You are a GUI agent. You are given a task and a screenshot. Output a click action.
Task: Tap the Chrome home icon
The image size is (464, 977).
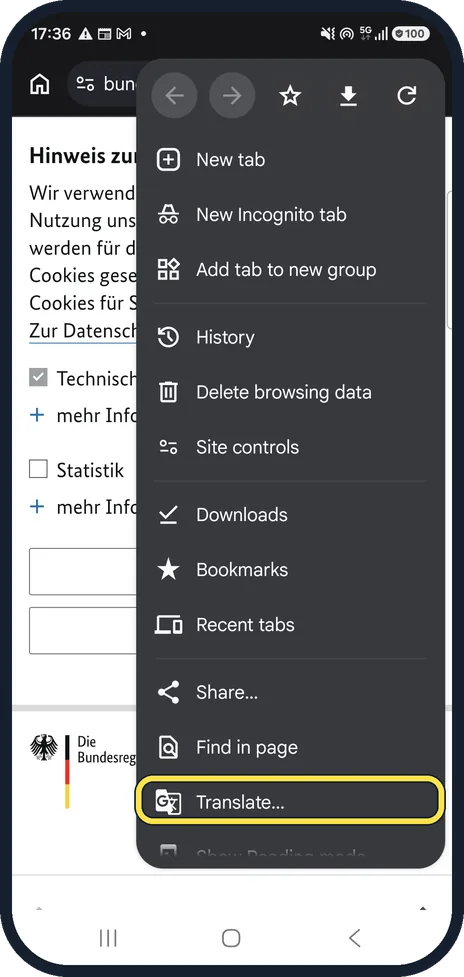(x=40, y=84)
